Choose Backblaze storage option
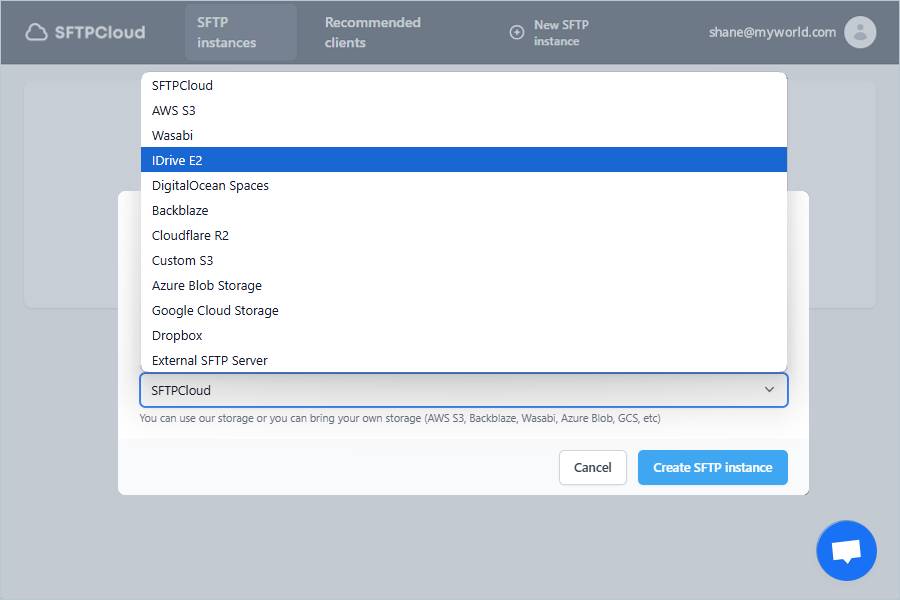Viewport: 900px width, 600px height. pyautogui.click(x=464, y=210)
